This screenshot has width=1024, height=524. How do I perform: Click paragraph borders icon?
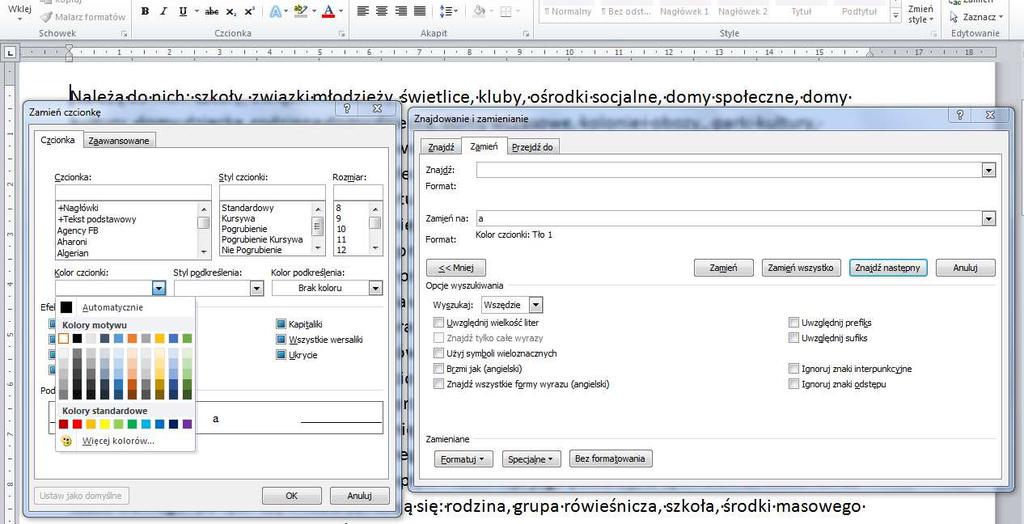click(506, 11)
